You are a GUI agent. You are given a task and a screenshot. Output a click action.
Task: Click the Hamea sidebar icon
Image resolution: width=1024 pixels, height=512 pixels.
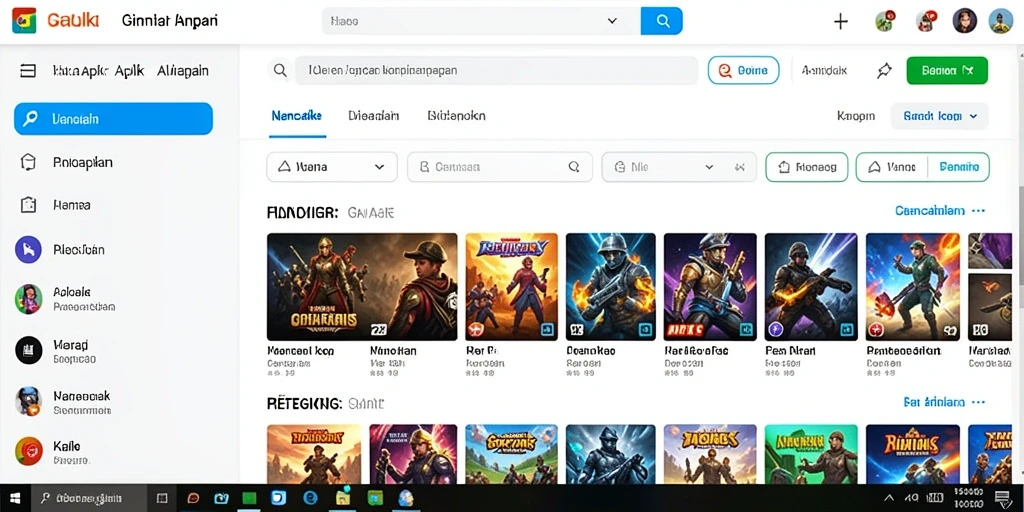tap(28, 205)
